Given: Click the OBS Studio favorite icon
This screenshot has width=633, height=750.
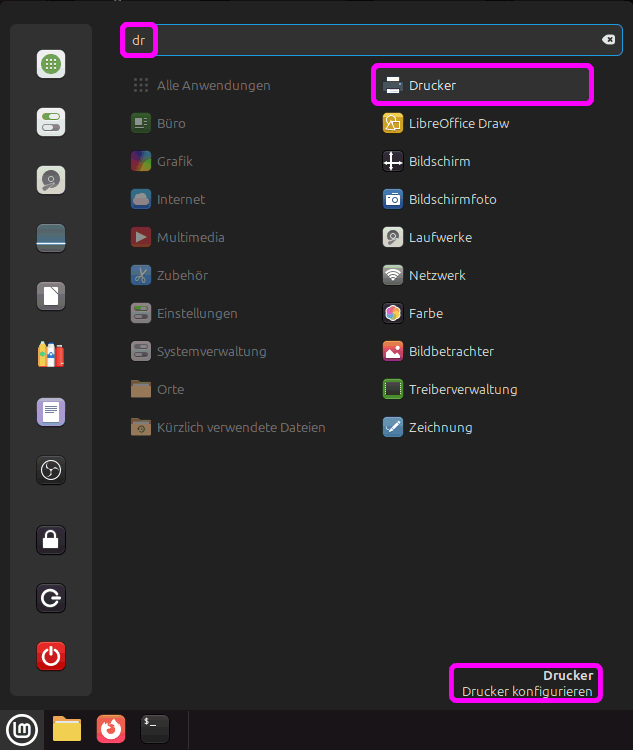Looking at the screenshot, I should (51, 470).
